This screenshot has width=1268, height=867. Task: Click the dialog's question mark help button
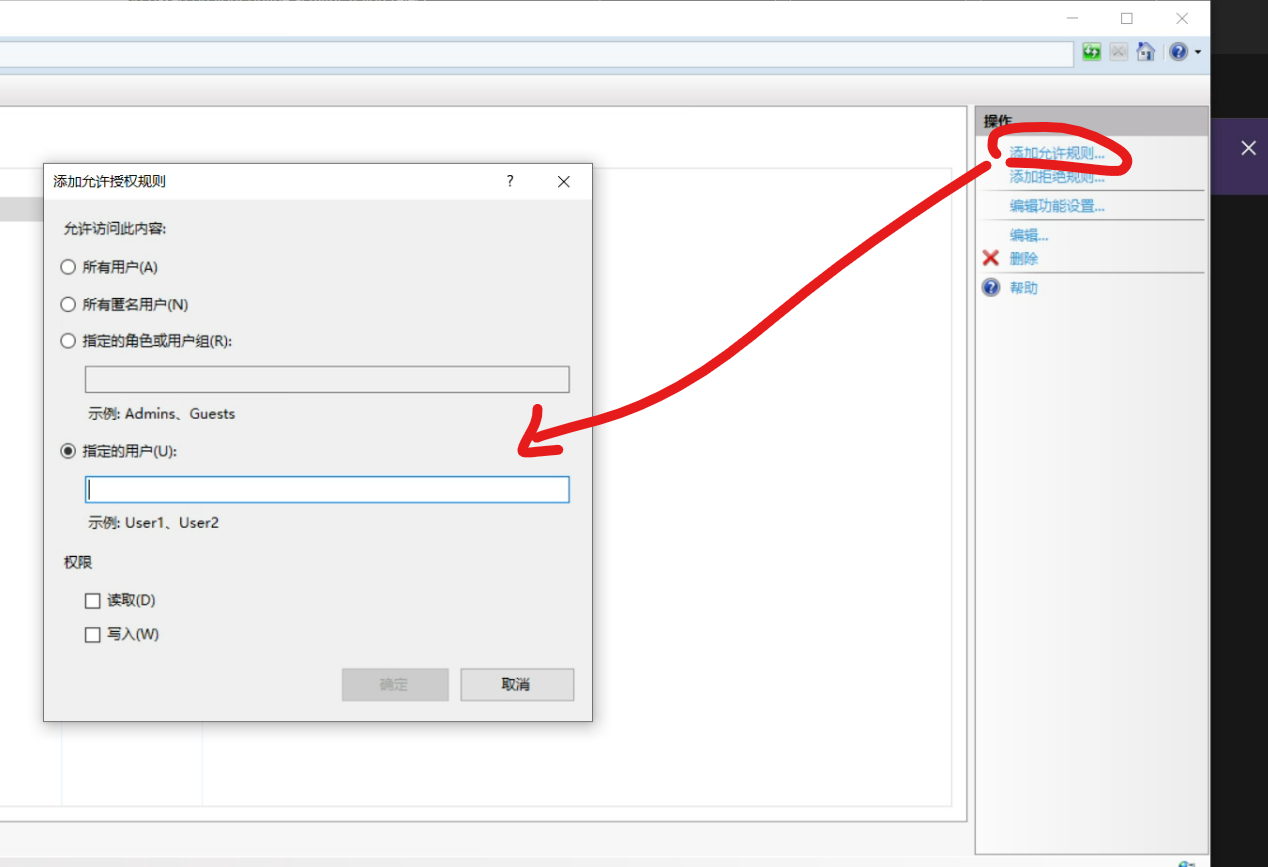pos(510,181)
